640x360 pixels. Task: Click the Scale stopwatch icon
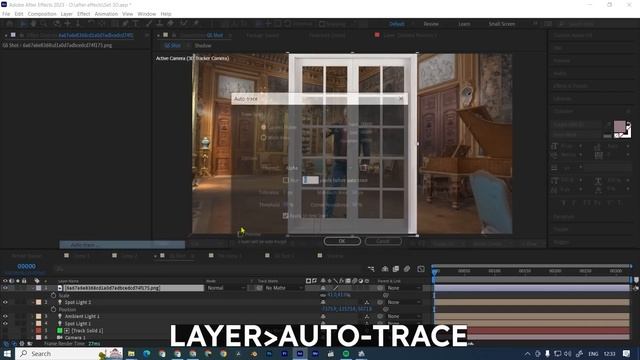pos(53,295)
